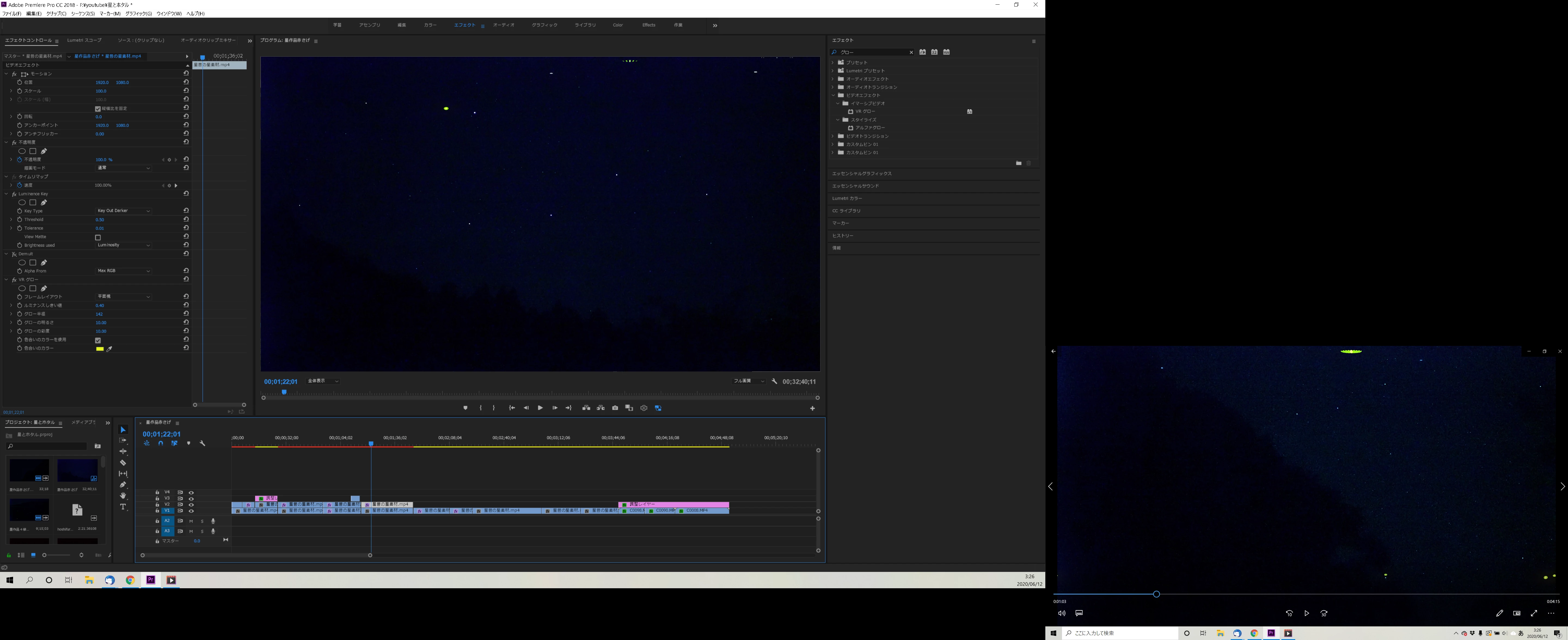Click the YUV Effects filter icon
The height and width of the screenshot is (640, 1568).
(x=947, y=52)
